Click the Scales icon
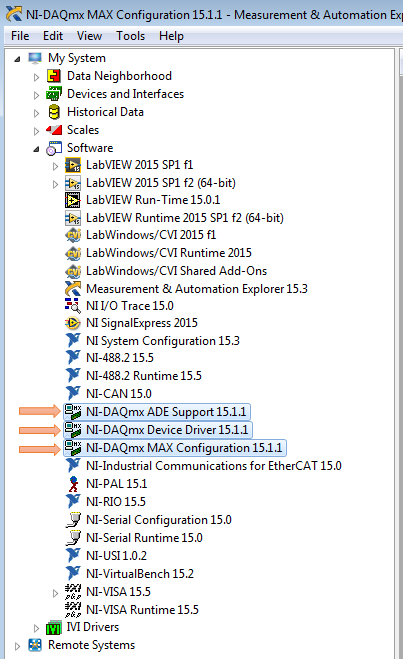 click(54, 130)
